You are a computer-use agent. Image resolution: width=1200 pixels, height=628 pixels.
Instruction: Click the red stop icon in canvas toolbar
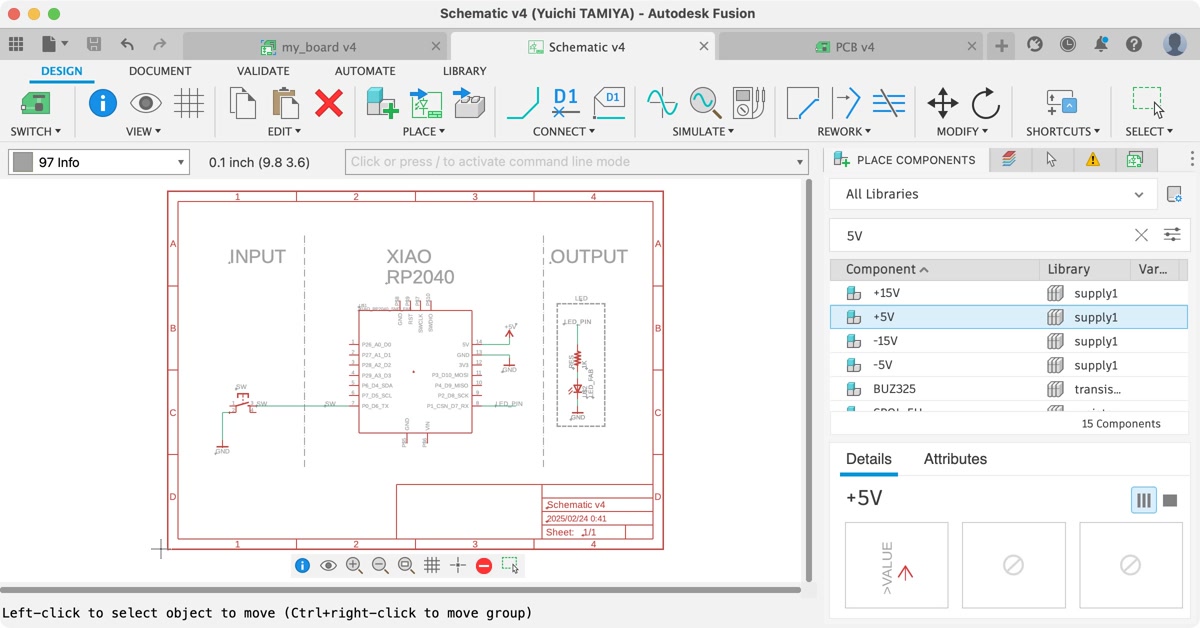(484, 565)
